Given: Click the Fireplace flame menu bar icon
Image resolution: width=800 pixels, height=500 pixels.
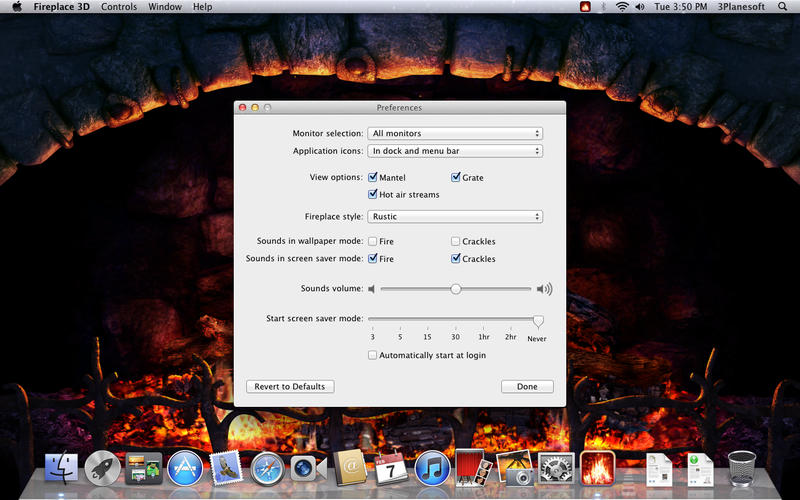Looking at the screenshot, I should (585, 7).
